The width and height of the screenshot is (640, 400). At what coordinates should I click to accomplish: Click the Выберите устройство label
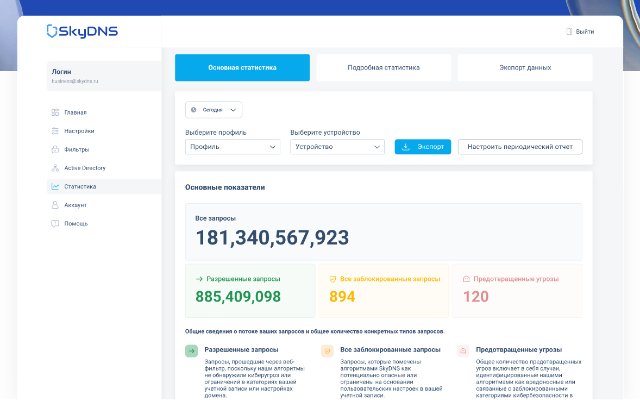pos(325,132)
